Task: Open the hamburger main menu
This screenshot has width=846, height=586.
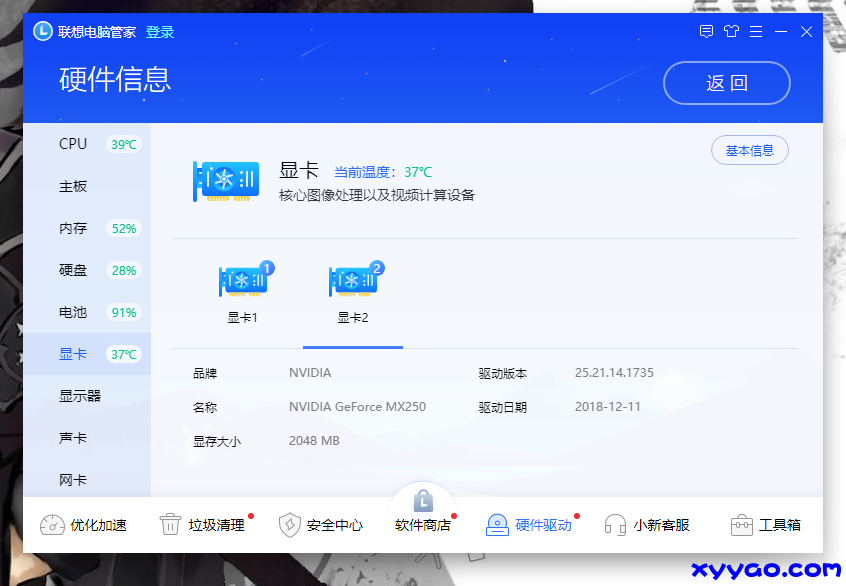Action: click(756, 31)
